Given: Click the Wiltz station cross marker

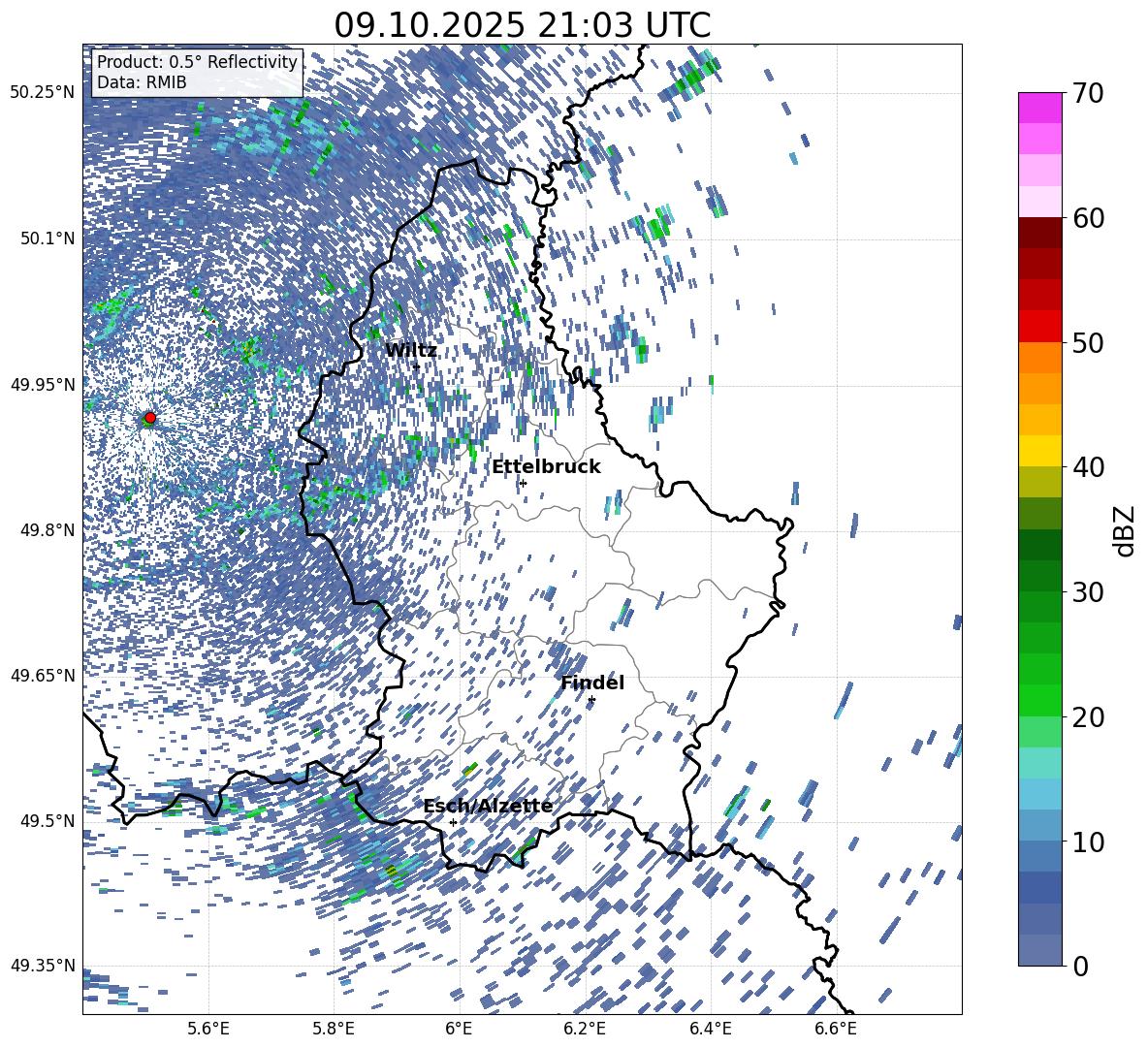Looking at the screenshot, I should pos(417,366).
